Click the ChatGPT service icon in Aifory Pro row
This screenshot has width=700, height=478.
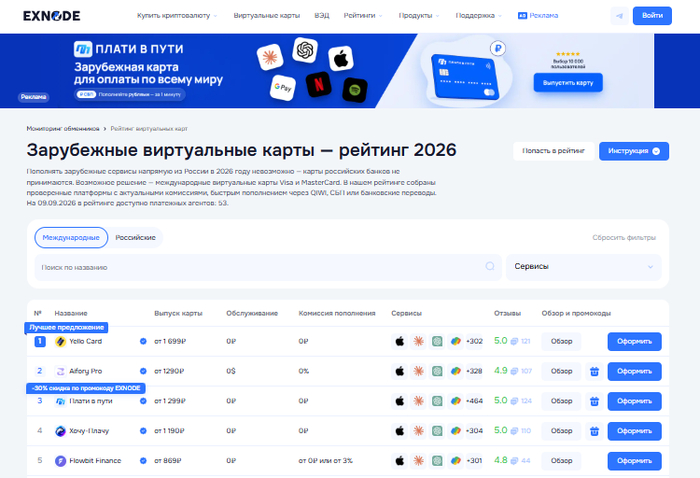(x=437, y=371)
